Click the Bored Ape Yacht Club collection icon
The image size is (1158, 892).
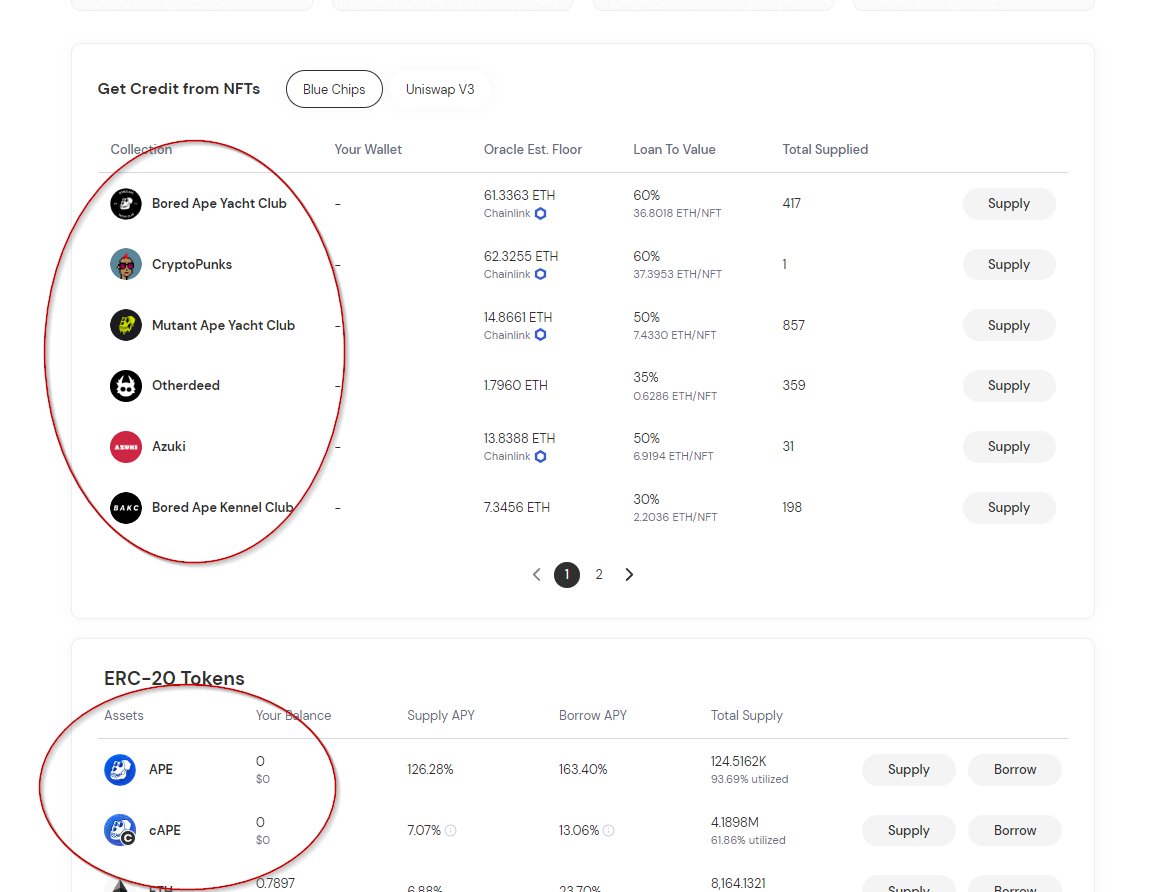tap(126, 204)
